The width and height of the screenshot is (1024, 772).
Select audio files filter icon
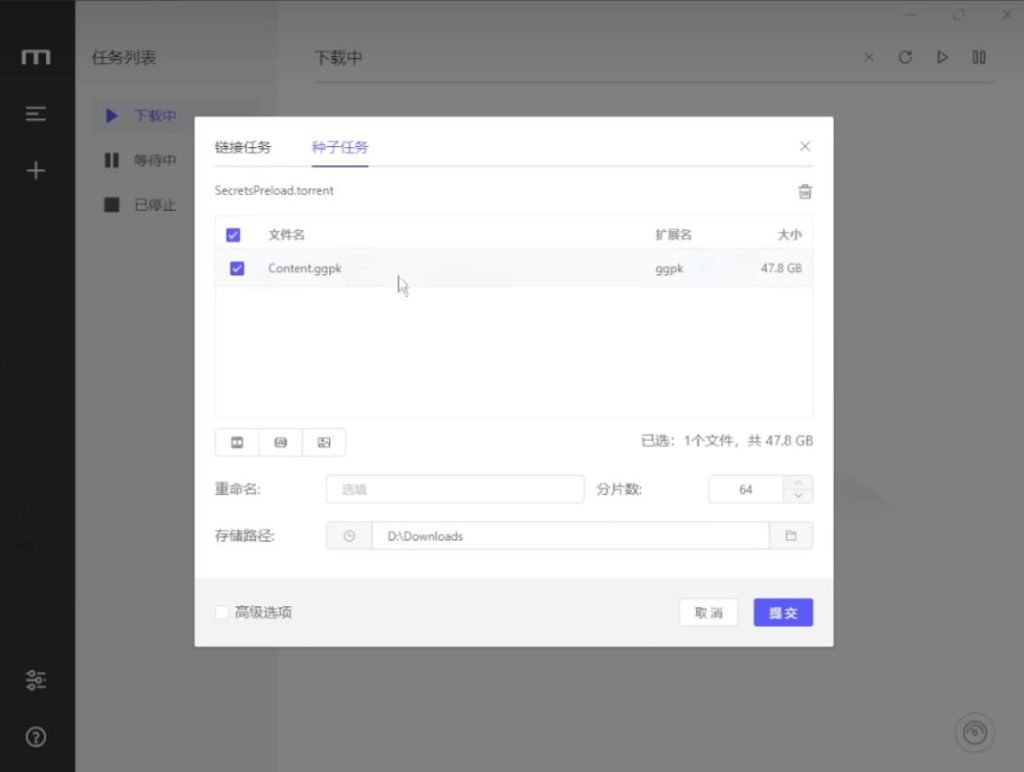pyautogui.click(x=280, y=442)
